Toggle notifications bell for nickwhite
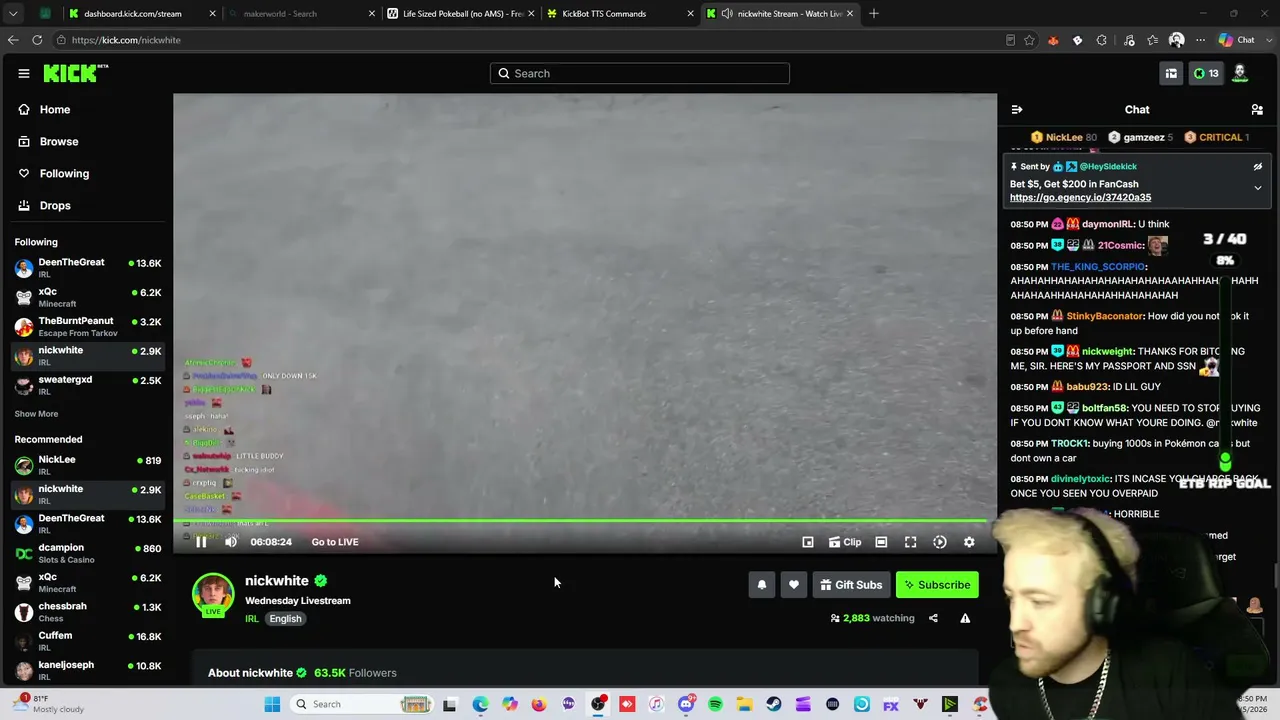 [762, 585]
